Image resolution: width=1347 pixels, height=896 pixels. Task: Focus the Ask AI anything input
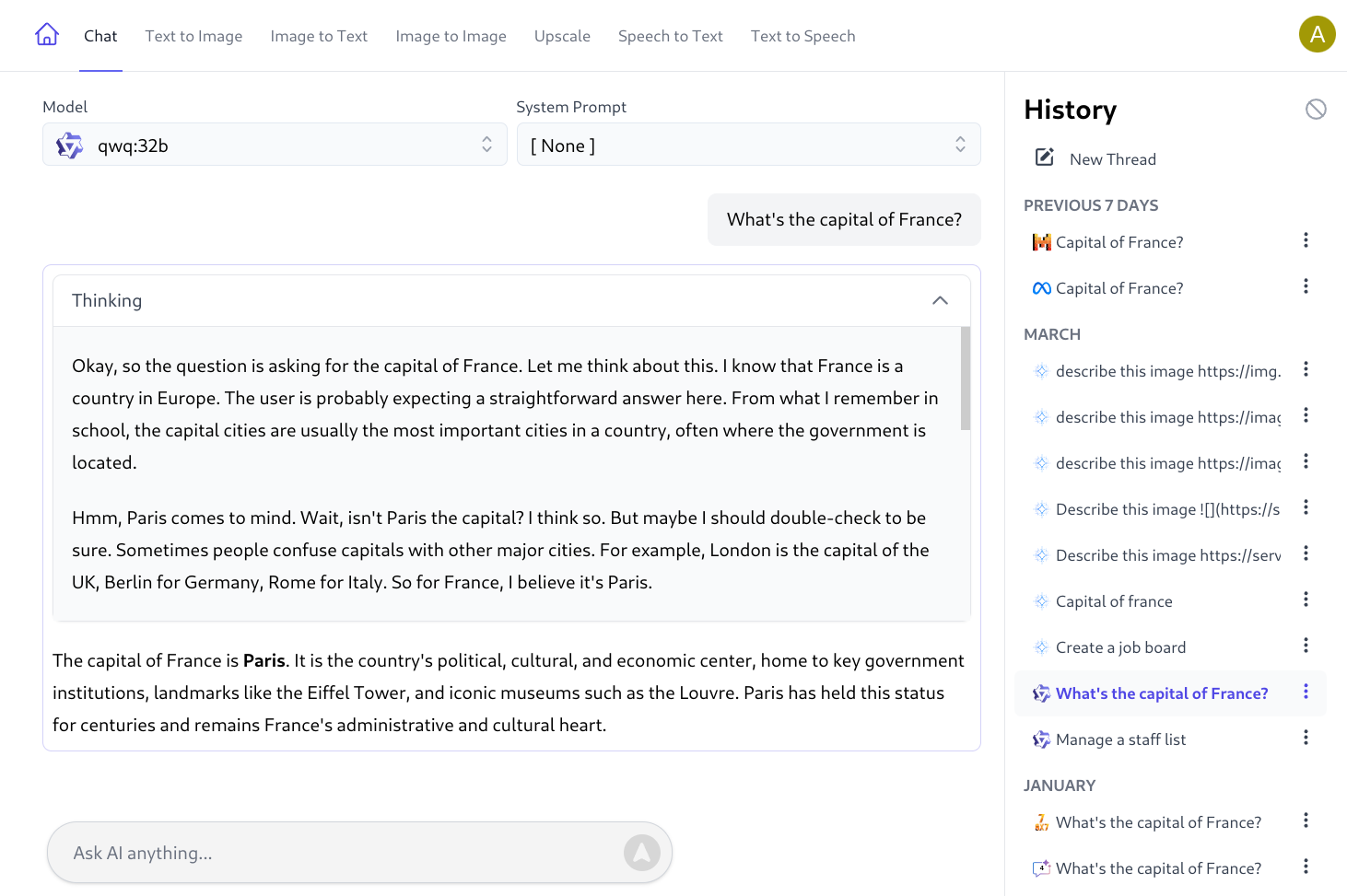341,853
